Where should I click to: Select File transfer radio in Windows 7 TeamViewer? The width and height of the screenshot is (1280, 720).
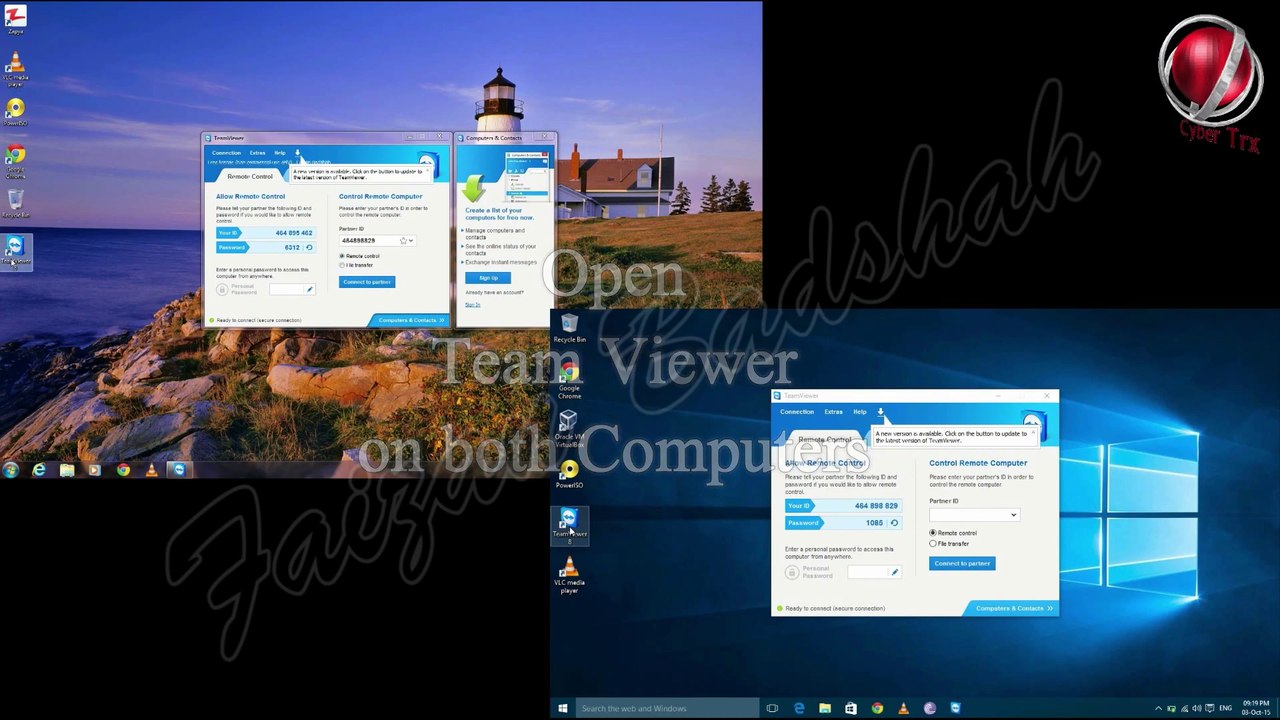(x=342, y=265)
